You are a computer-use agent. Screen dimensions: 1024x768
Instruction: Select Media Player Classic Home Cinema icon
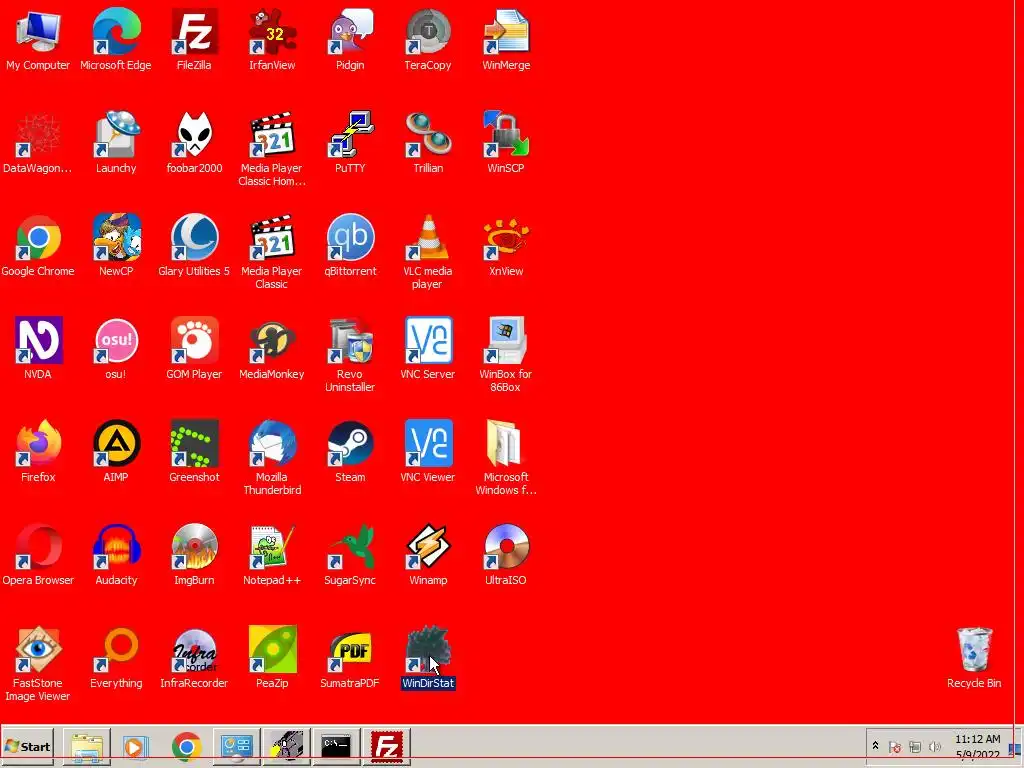272,135
